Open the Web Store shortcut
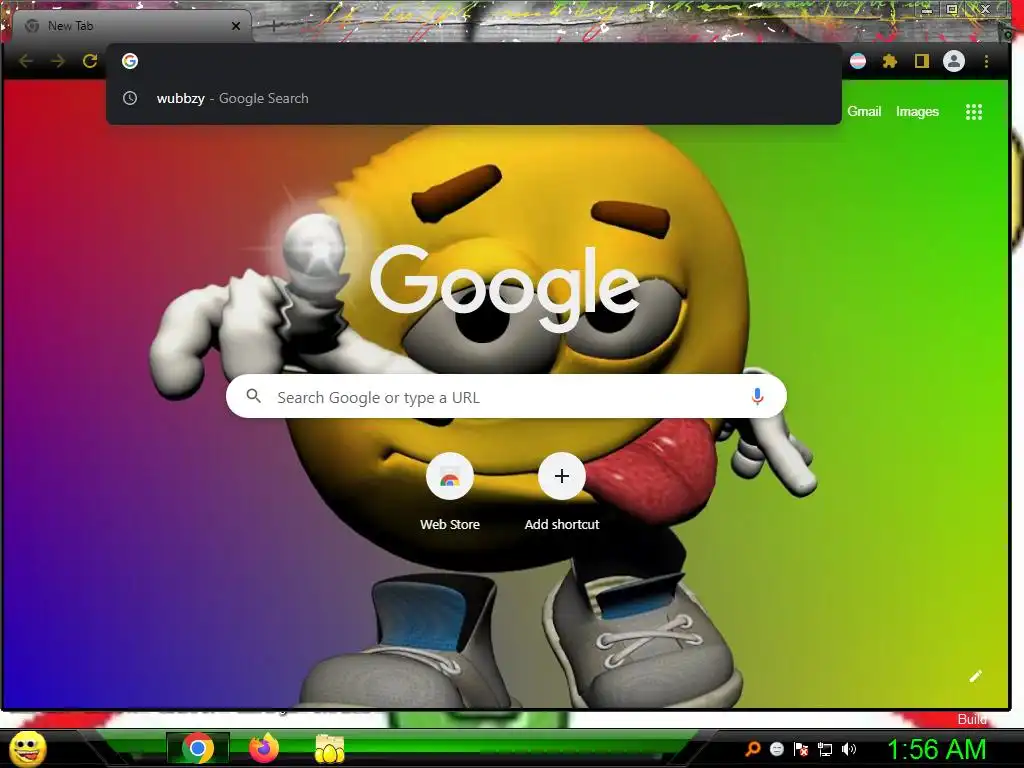 (450, 492)
